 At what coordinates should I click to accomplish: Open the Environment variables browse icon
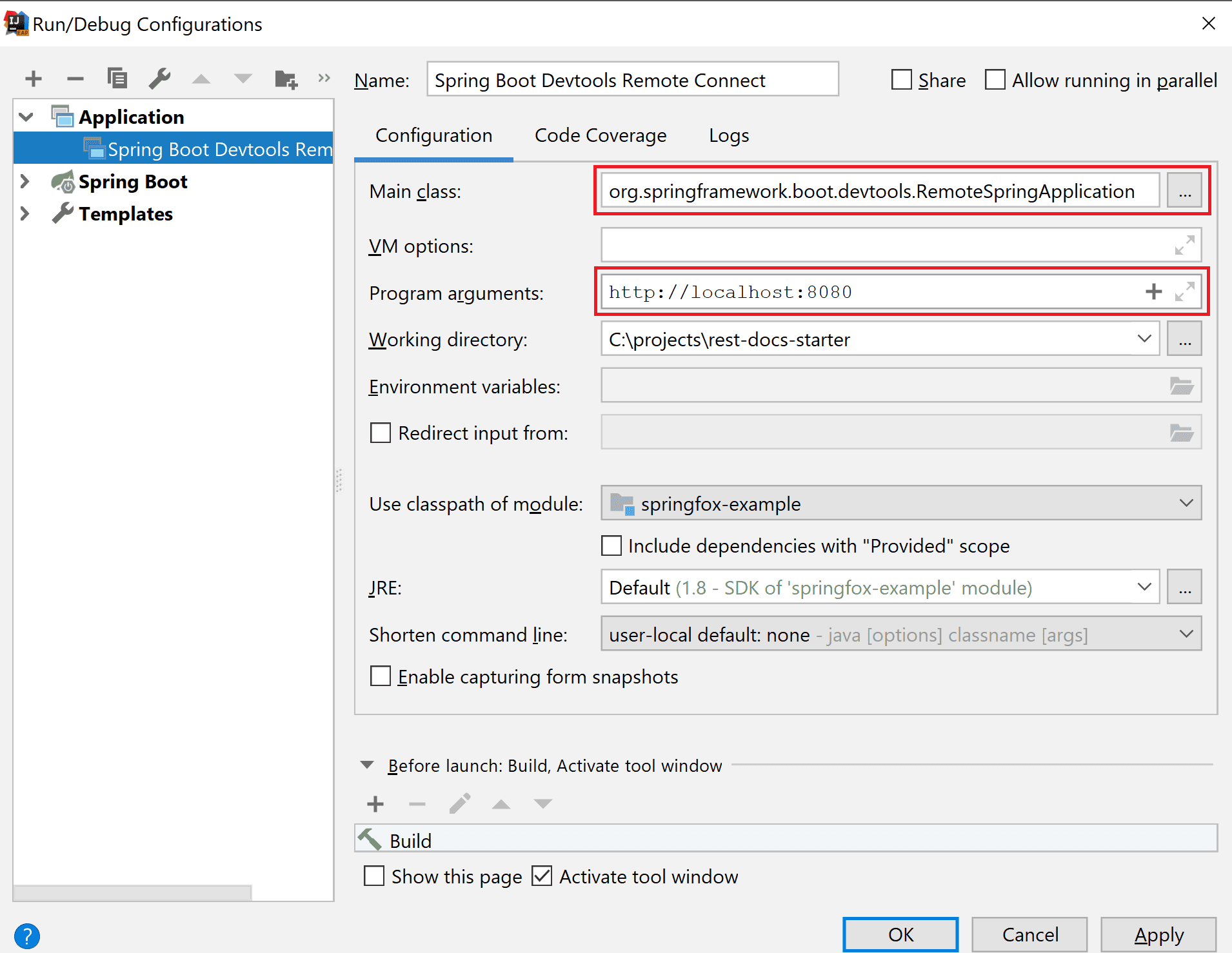pyautogui.click(x=1181, y=386)
